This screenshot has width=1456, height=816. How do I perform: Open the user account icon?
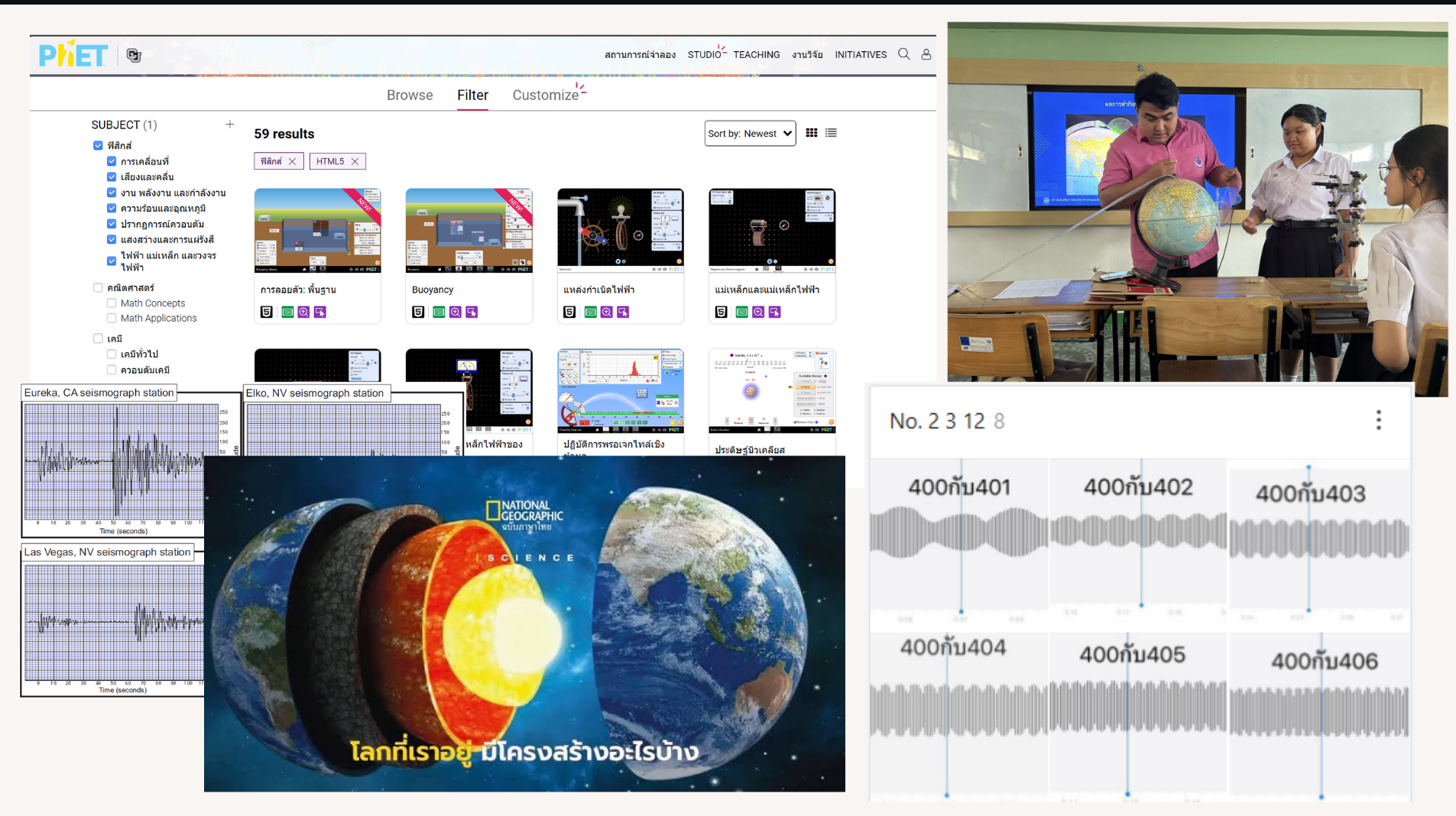pyautogui.click(x=926, y=54)
